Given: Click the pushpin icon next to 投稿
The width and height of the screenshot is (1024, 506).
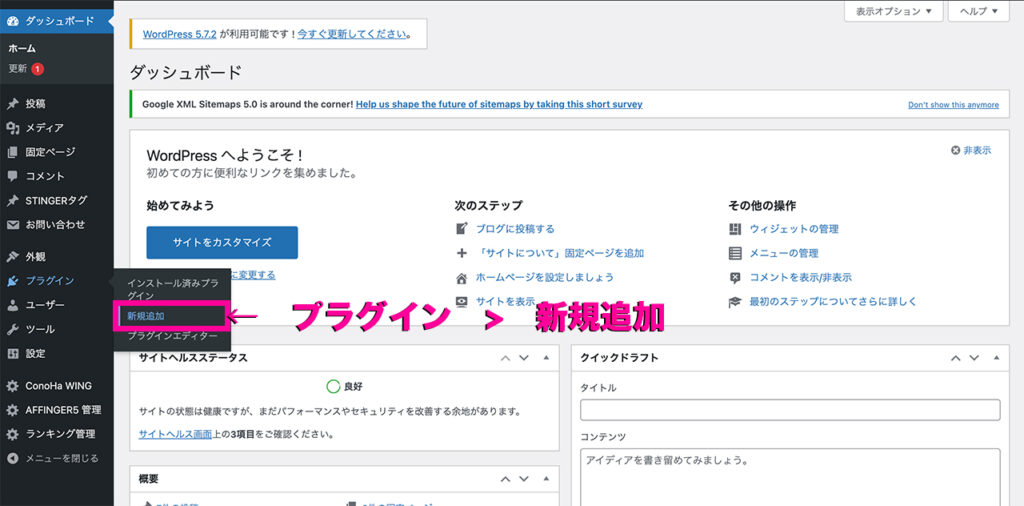Looking at the screenshot, I should click(x=12, y=104).
